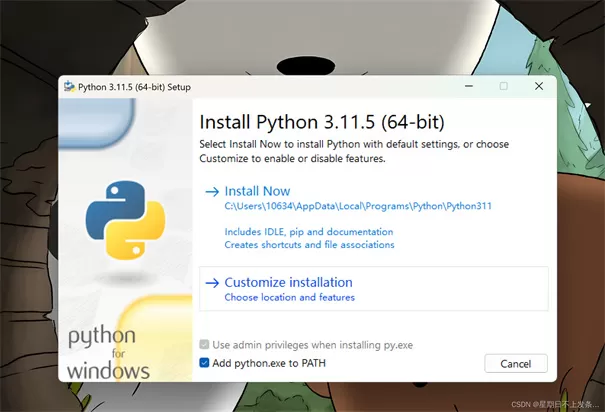Click the Python installer icon in title bar
Image resolution: width=605 pixels, height=412 pixels.
[69, 86]
